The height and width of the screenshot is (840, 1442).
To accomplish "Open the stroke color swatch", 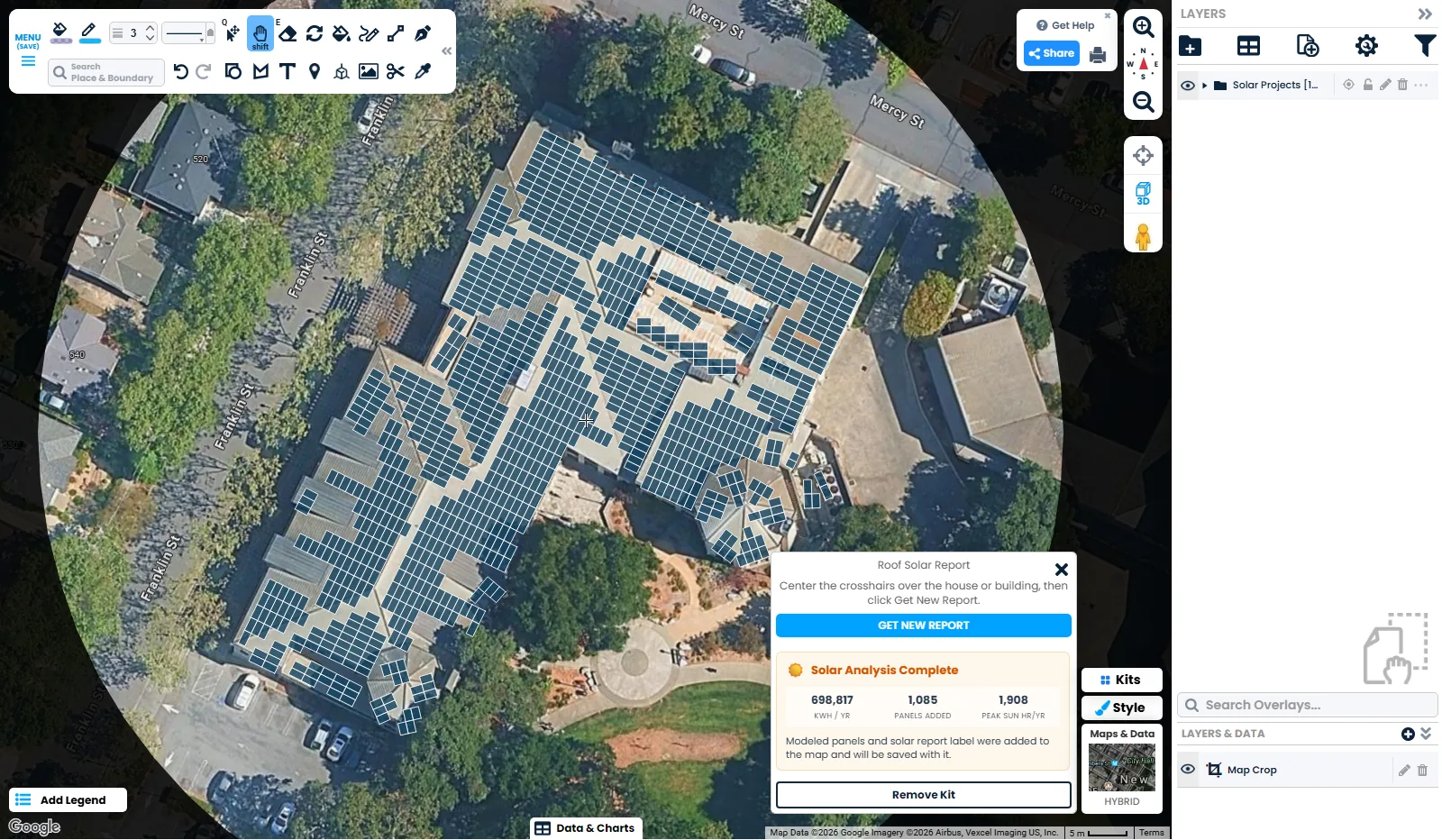I will (x=88, y=33).
